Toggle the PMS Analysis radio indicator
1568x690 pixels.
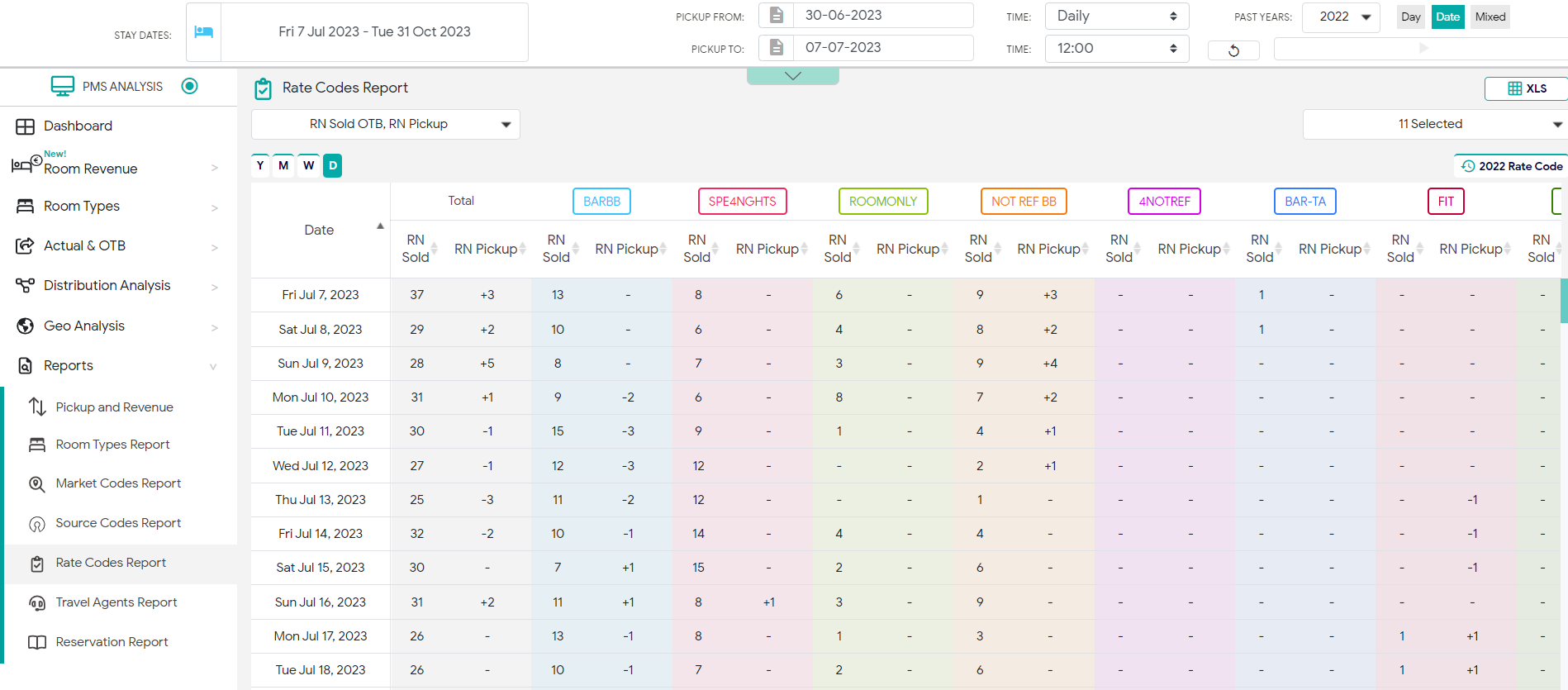(189, 86)
